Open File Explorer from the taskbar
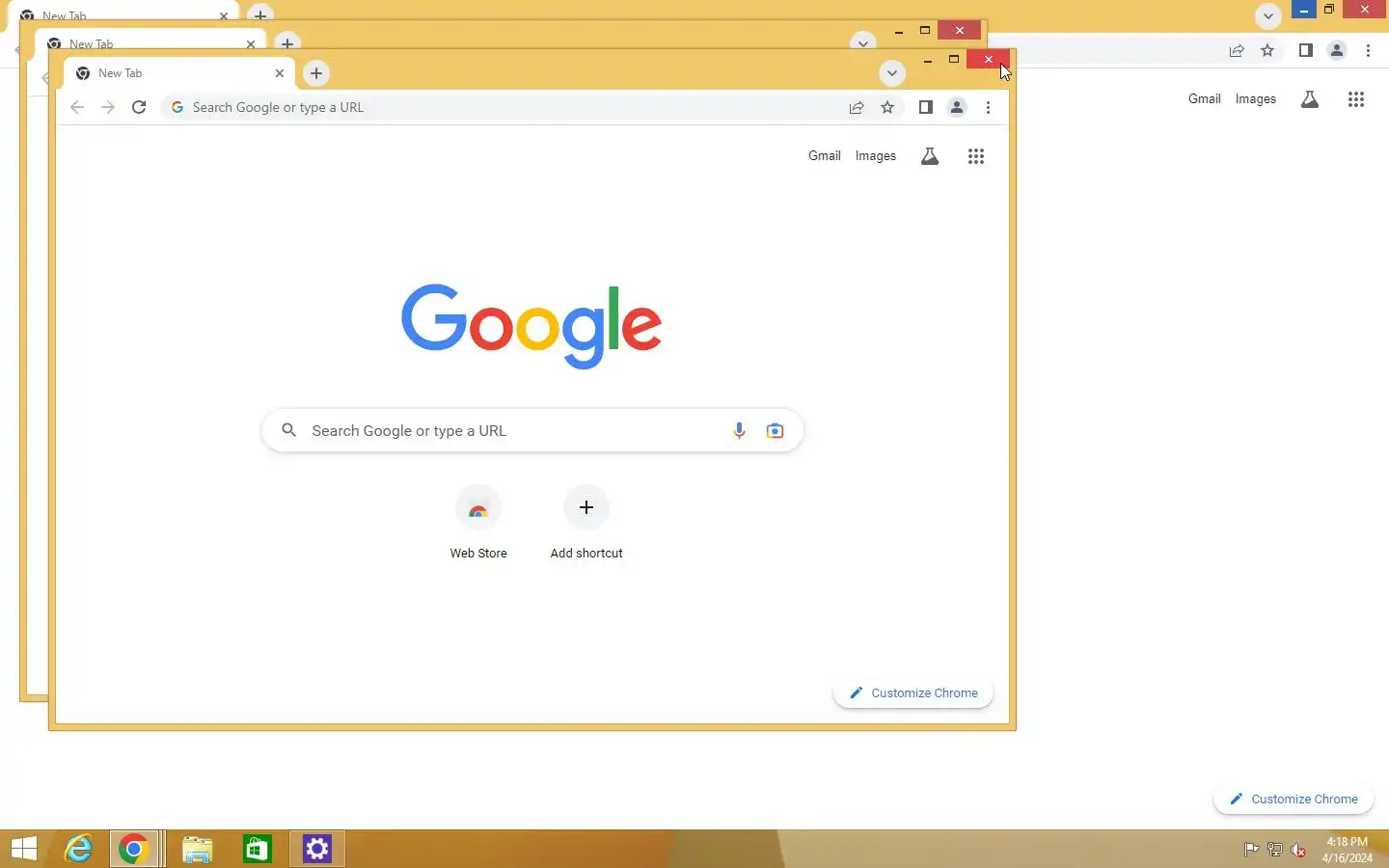1389x868 pixels. pyautogui.click(x=197, y=849)
